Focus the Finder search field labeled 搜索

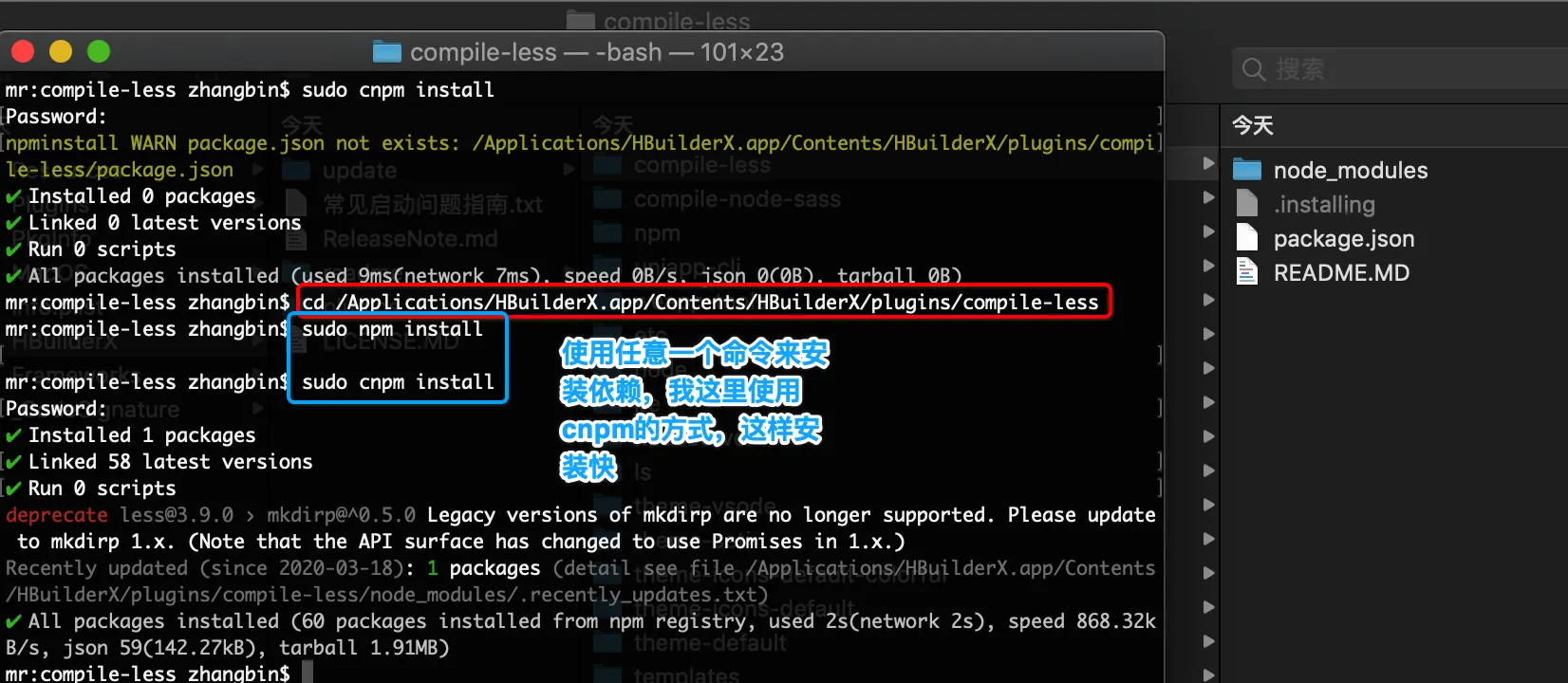pyautogui.click(x=1400, y=69)
